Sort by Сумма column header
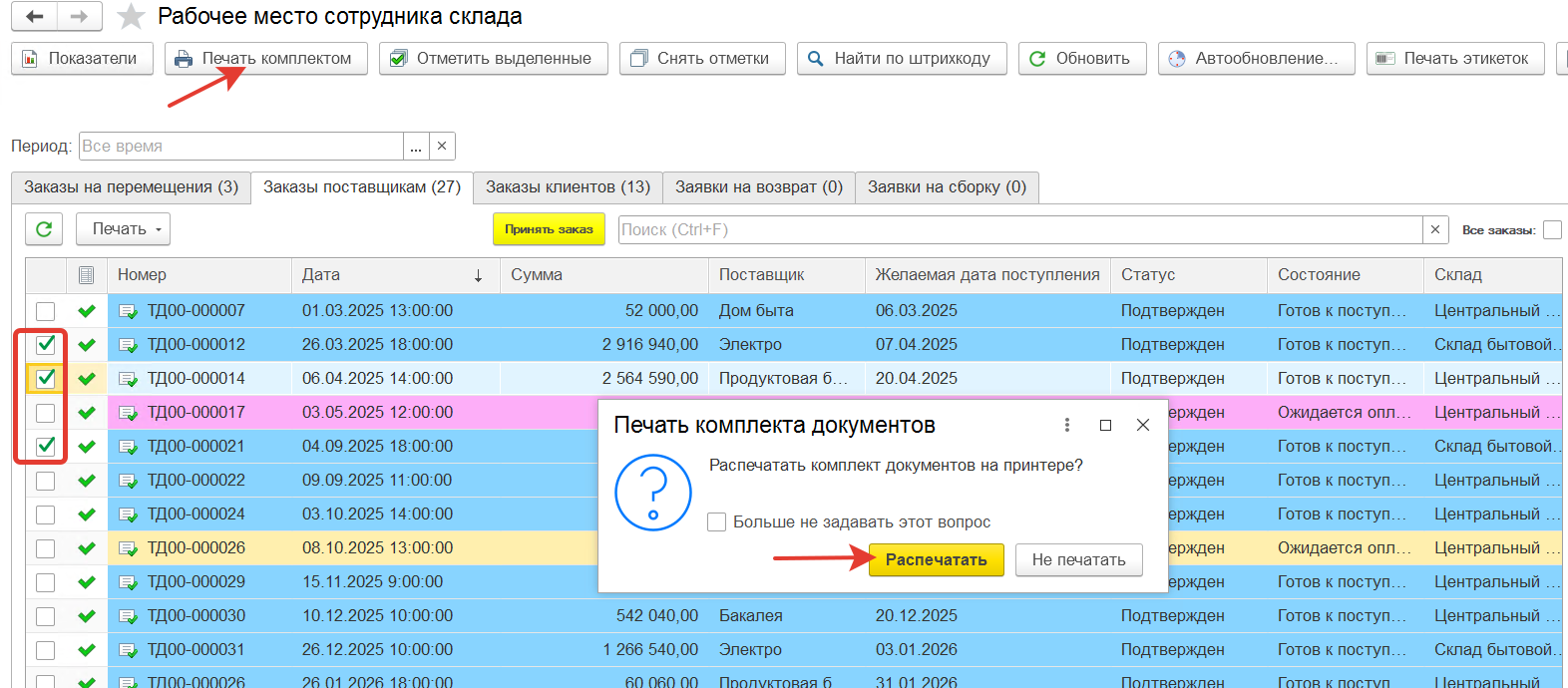The image size is (1568, 688). (x=604, y=275)
